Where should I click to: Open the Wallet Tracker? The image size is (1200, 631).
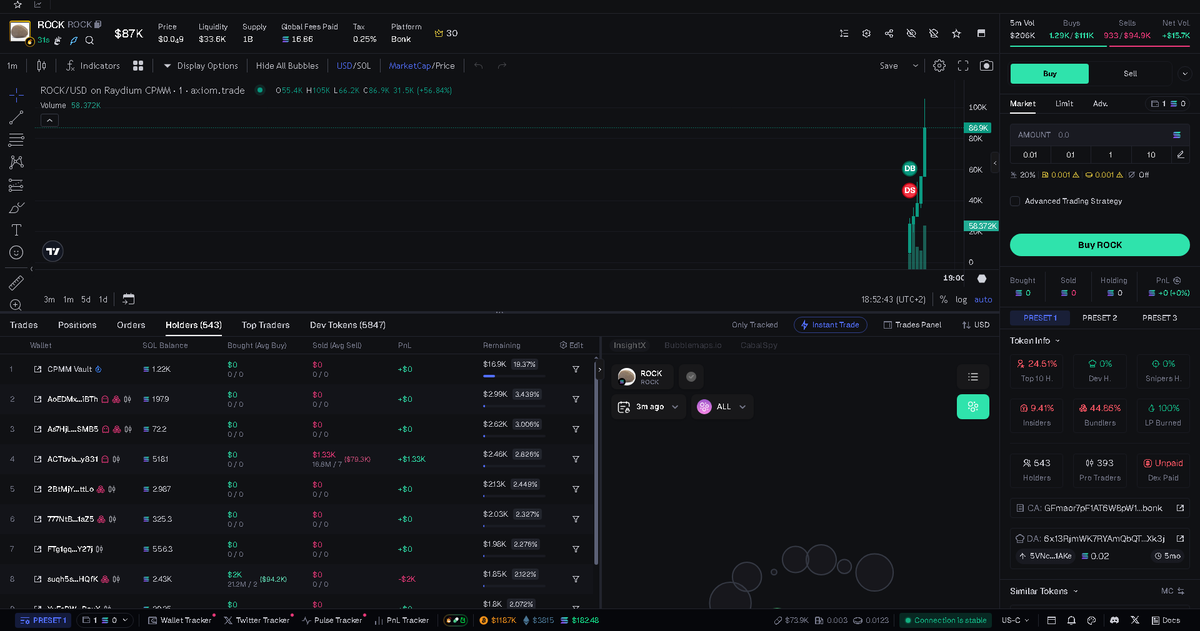pos(179,620)
